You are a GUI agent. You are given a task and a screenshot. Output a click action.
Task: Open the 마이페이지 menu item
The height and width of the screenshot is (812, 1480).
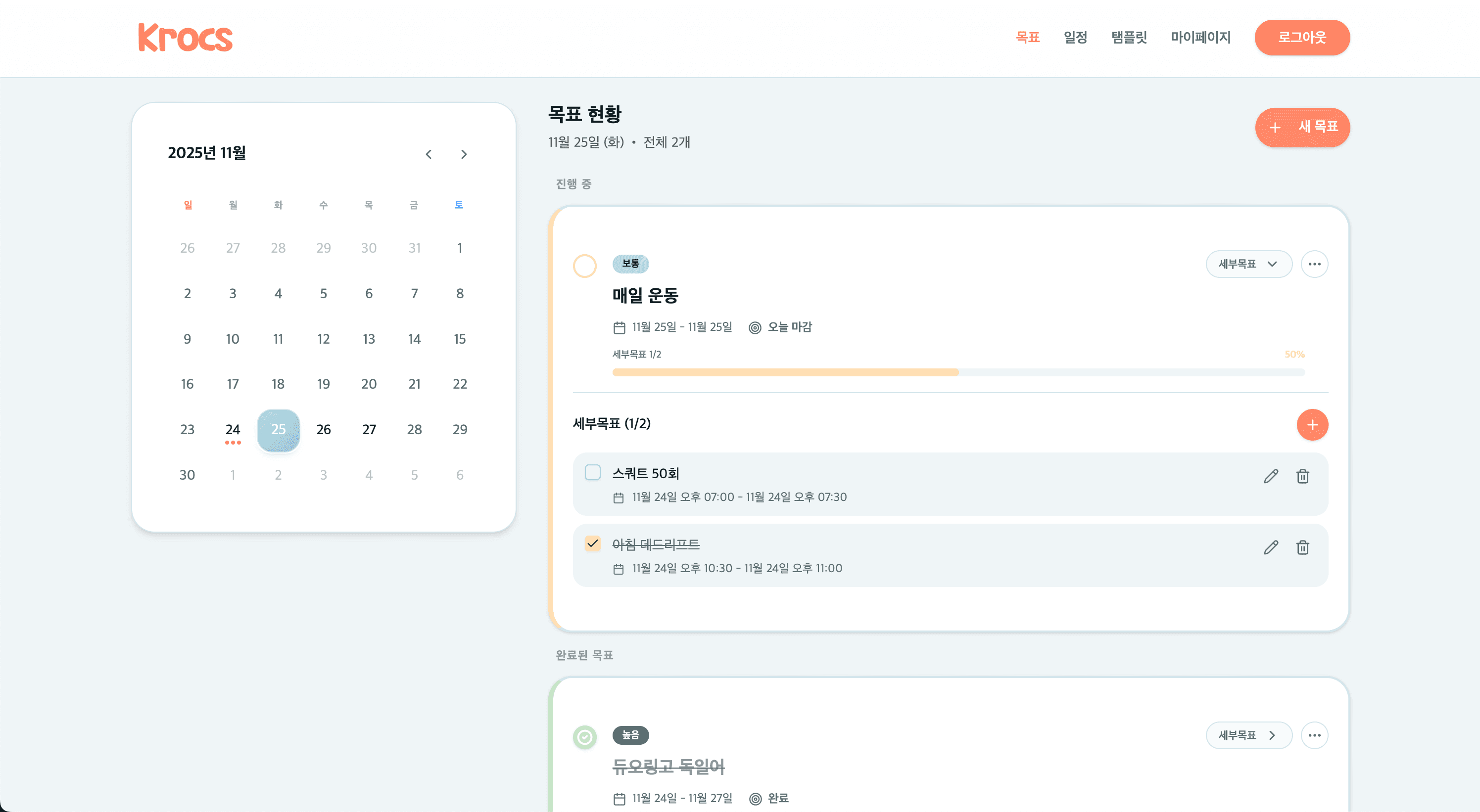tap(1200, 37)
